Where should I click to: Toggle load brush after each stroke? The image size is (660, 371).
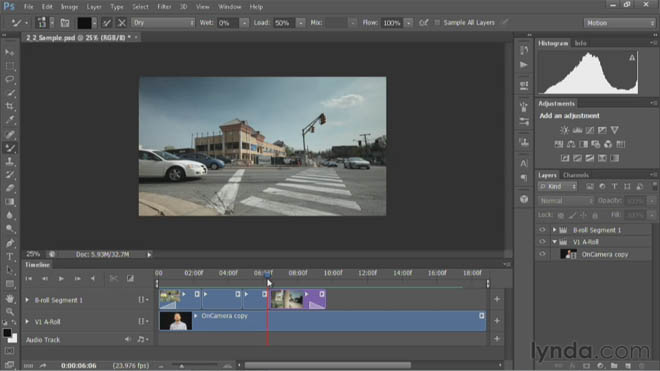click(x=107, y=23)
